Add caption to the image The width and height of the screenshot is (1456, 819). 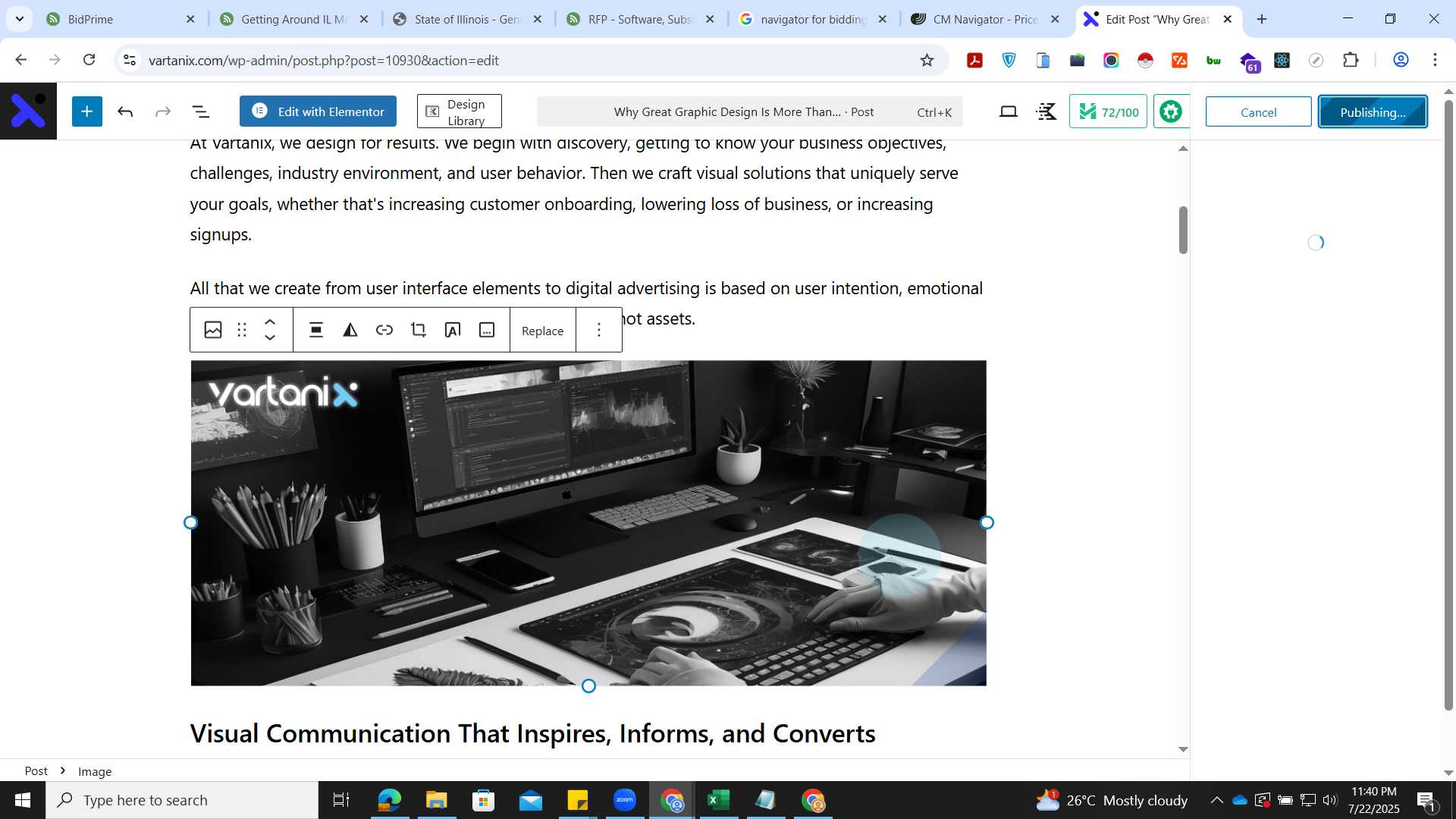[487, 330]
